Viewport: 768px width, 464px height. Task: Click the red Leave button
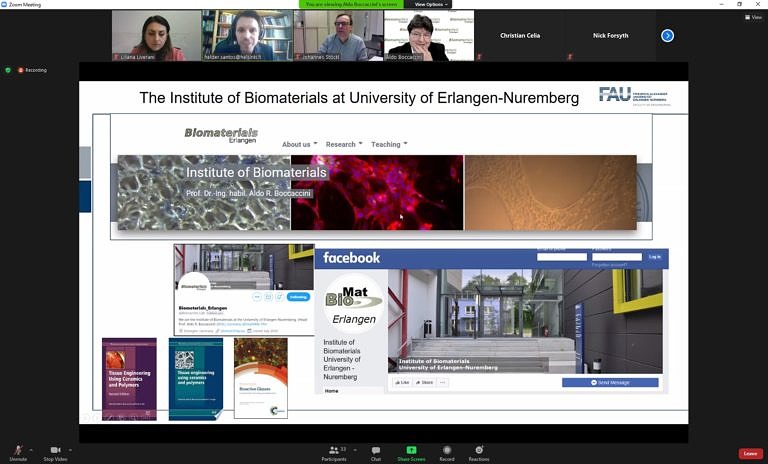750,453
